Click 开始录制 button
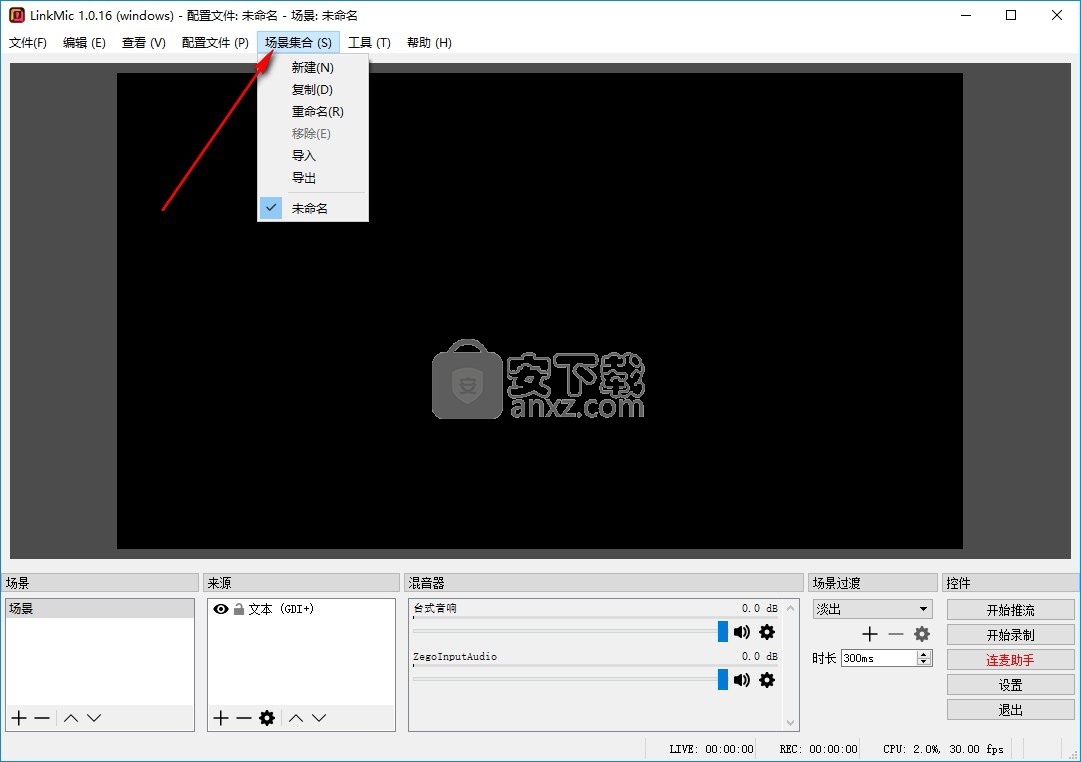 [x=1011, y=635]
